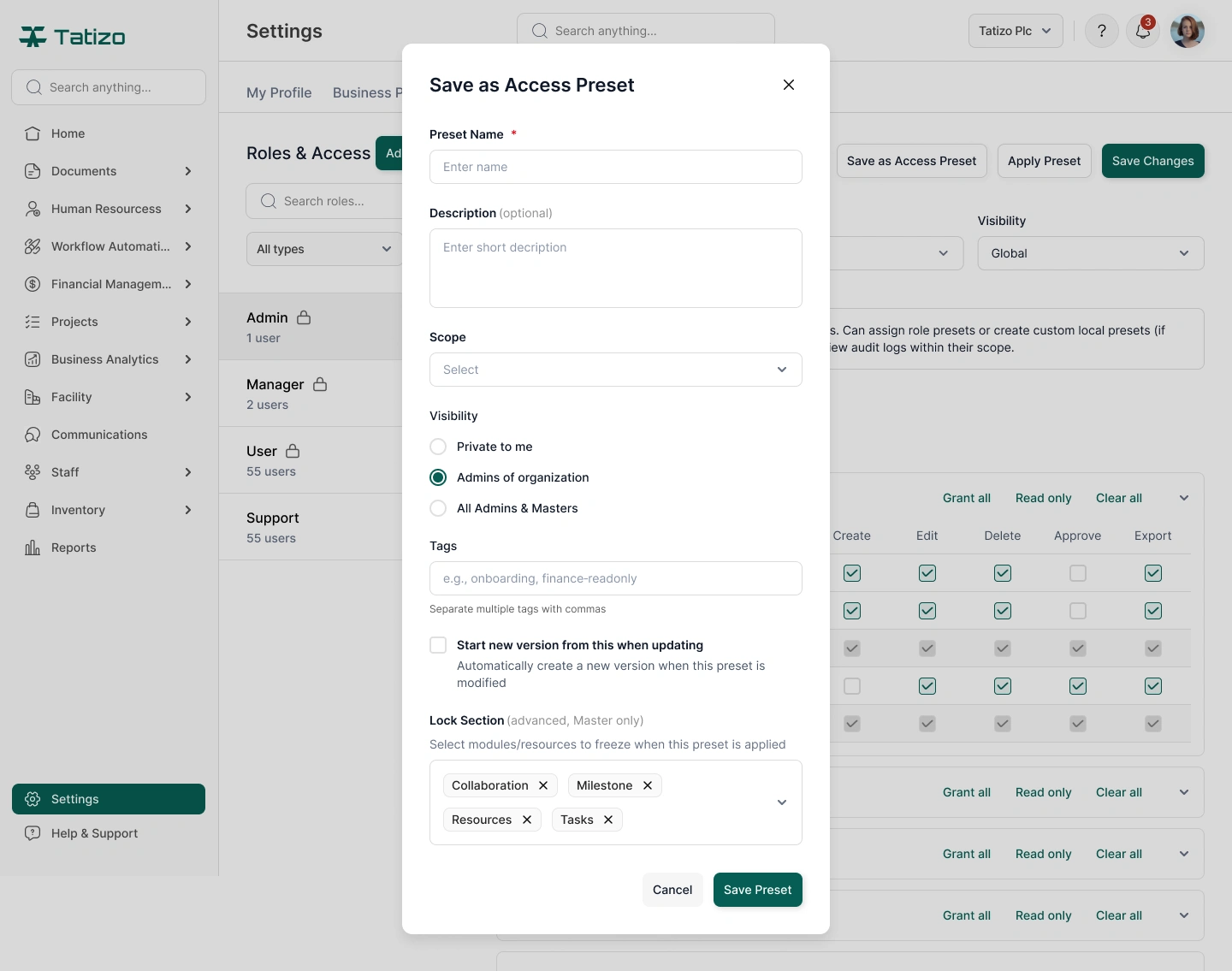Cancel the preset dialog
Viewport: 1232px width, 971px height.
pyautogui.click(x=672, y=890)
